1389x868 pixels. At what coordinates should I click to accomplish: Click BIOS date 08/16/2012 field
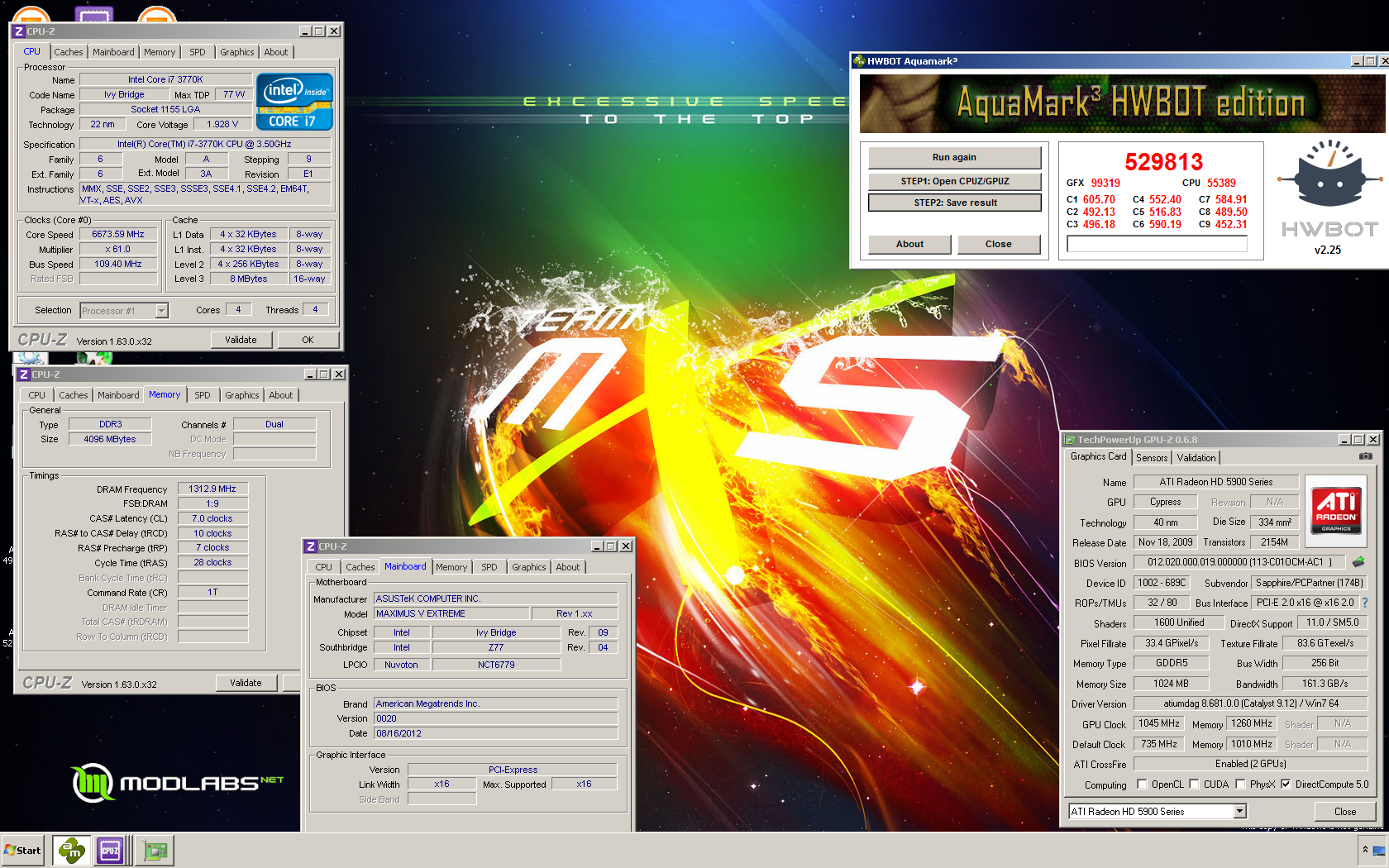click(x=495, y=733)
